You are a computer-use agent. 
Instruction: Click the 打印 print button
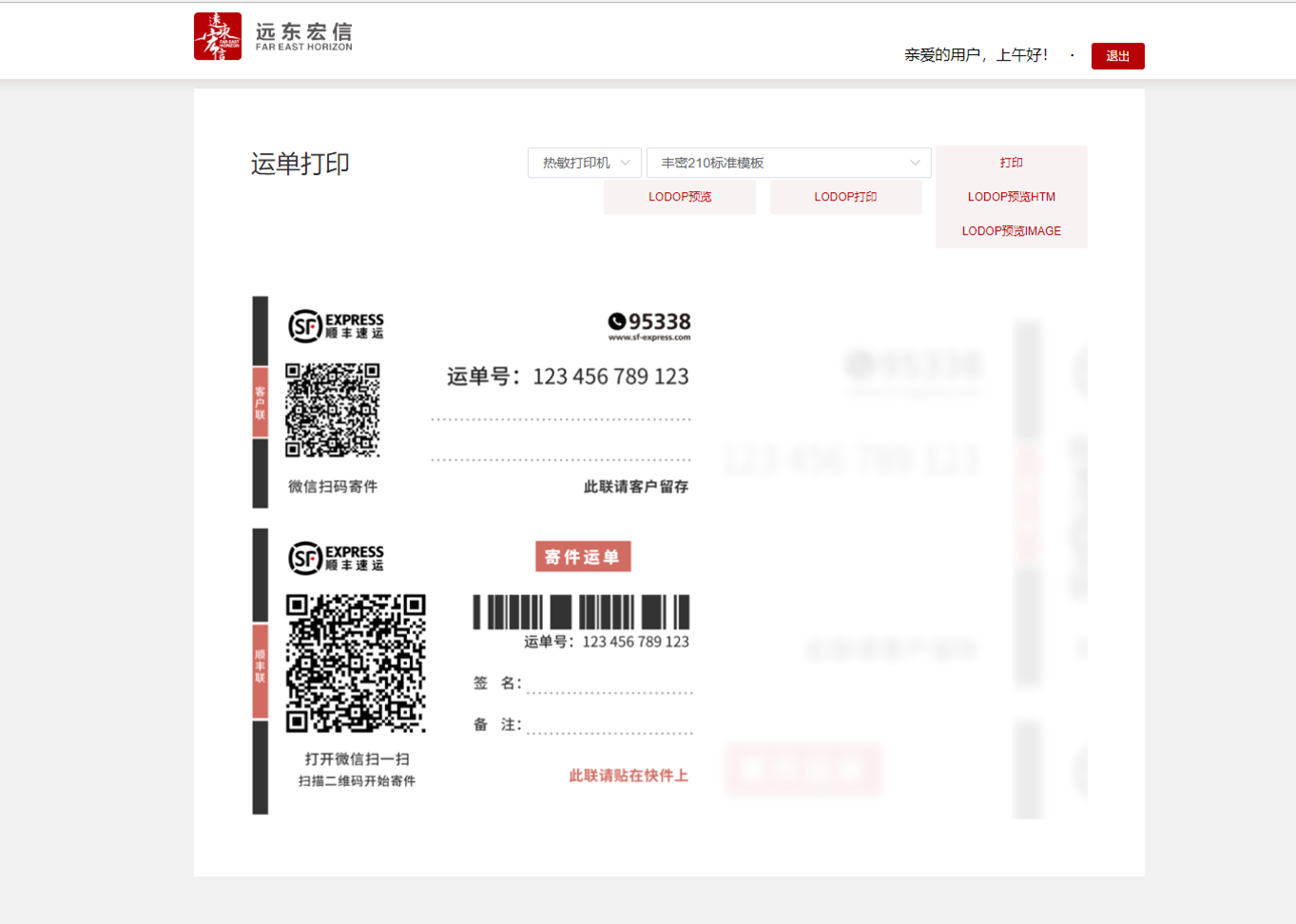[x=1011, y=163]
